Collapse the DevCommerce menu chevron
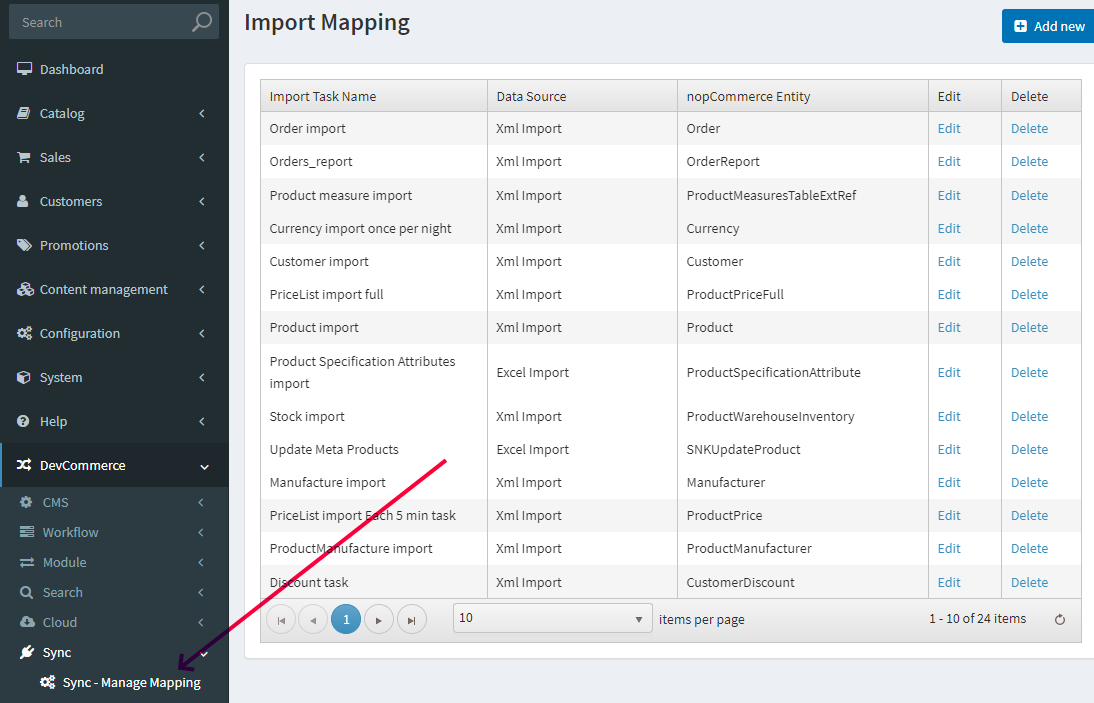 pos(204,467)
